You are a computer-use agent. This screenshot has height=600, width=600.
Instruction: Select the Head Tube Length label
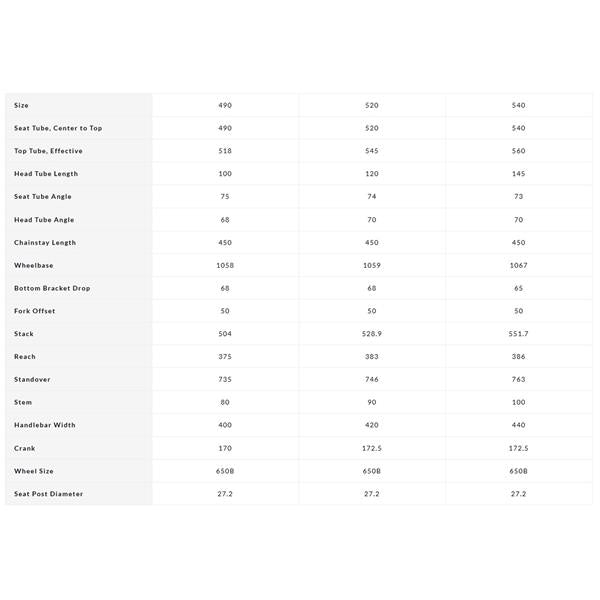(x=46, y=174)
